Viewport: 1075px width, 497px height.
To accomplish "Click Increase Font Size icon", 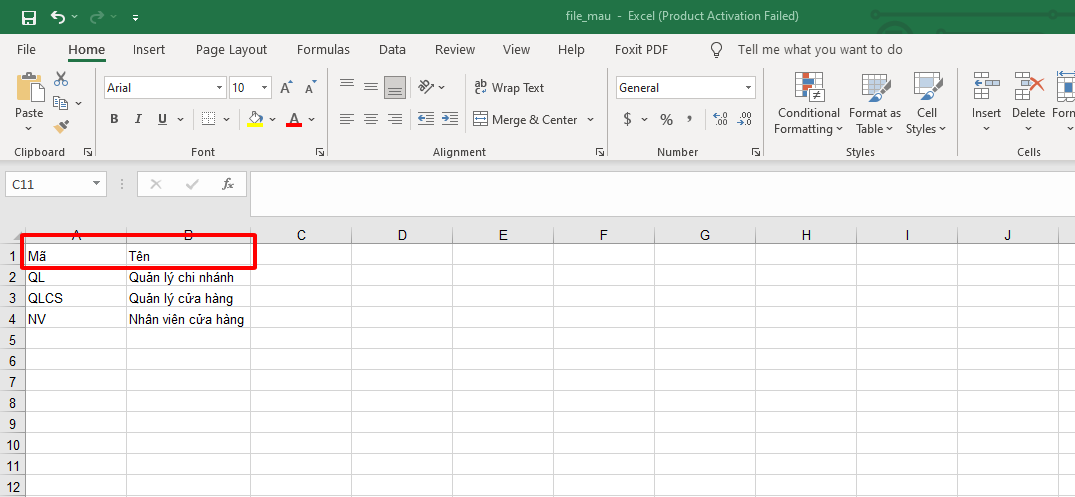I will (x=287, y=88).
